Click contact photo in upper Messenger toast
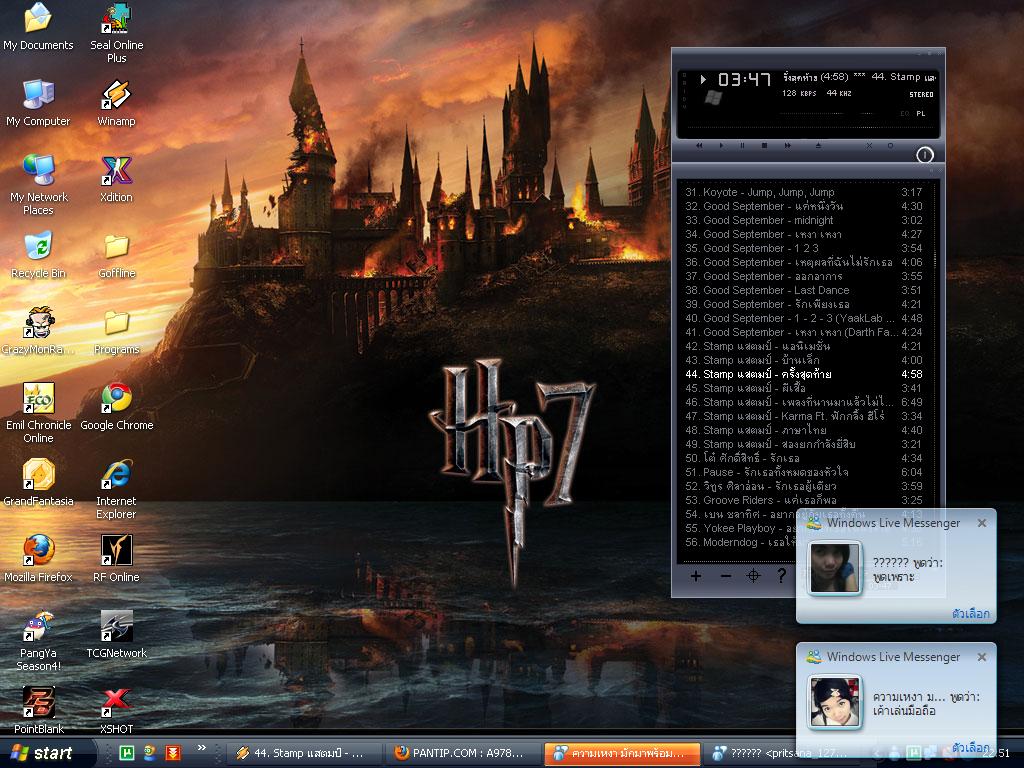Image resolution: width=1024 pixels, height=768 pixels. point(835,568)
